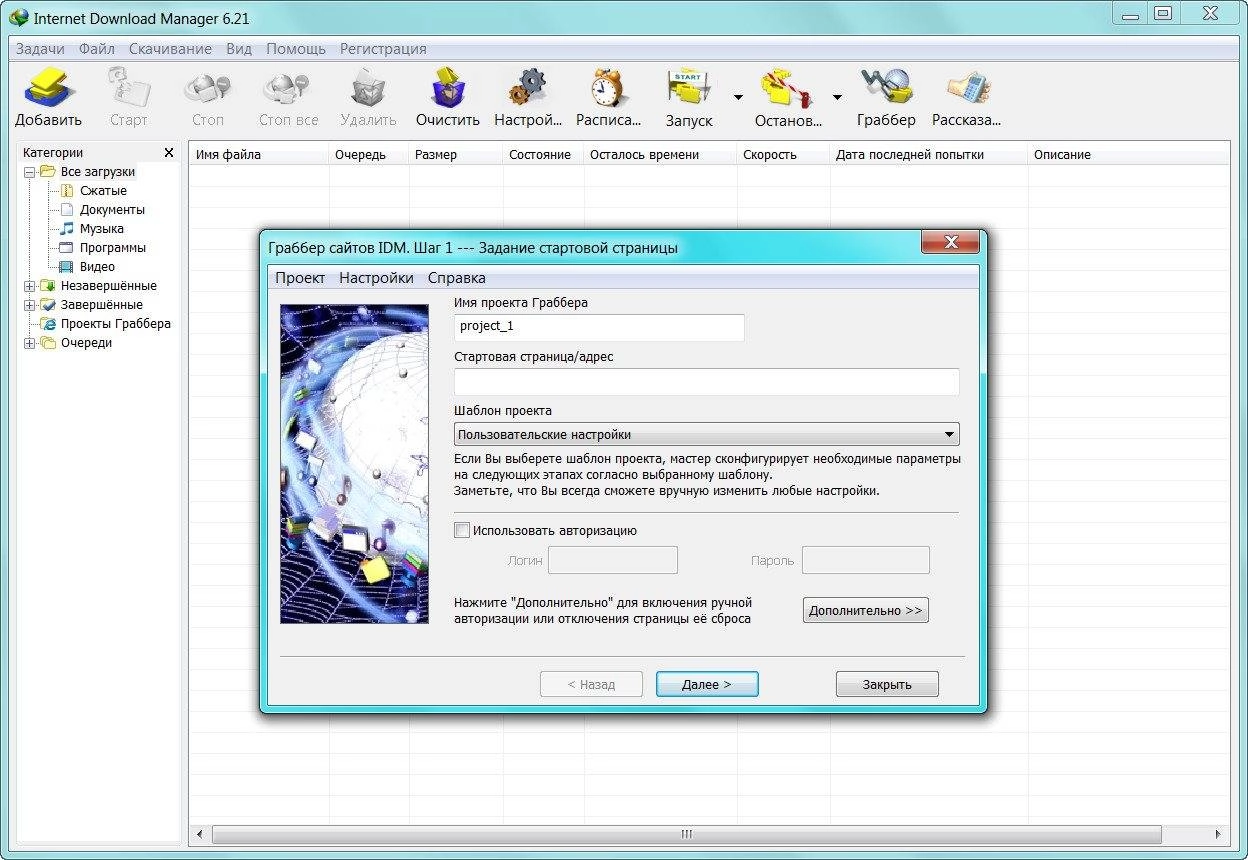The height and width of the screenshot is (860, 1248).
Task: Select Проекты Граббера tree icon
Action: click(48, 324)
